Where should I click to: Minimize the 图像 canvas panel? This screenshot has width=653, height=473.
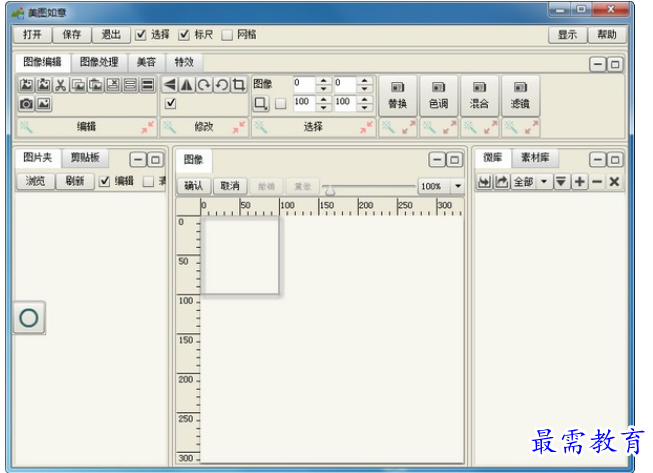point(437,160)
